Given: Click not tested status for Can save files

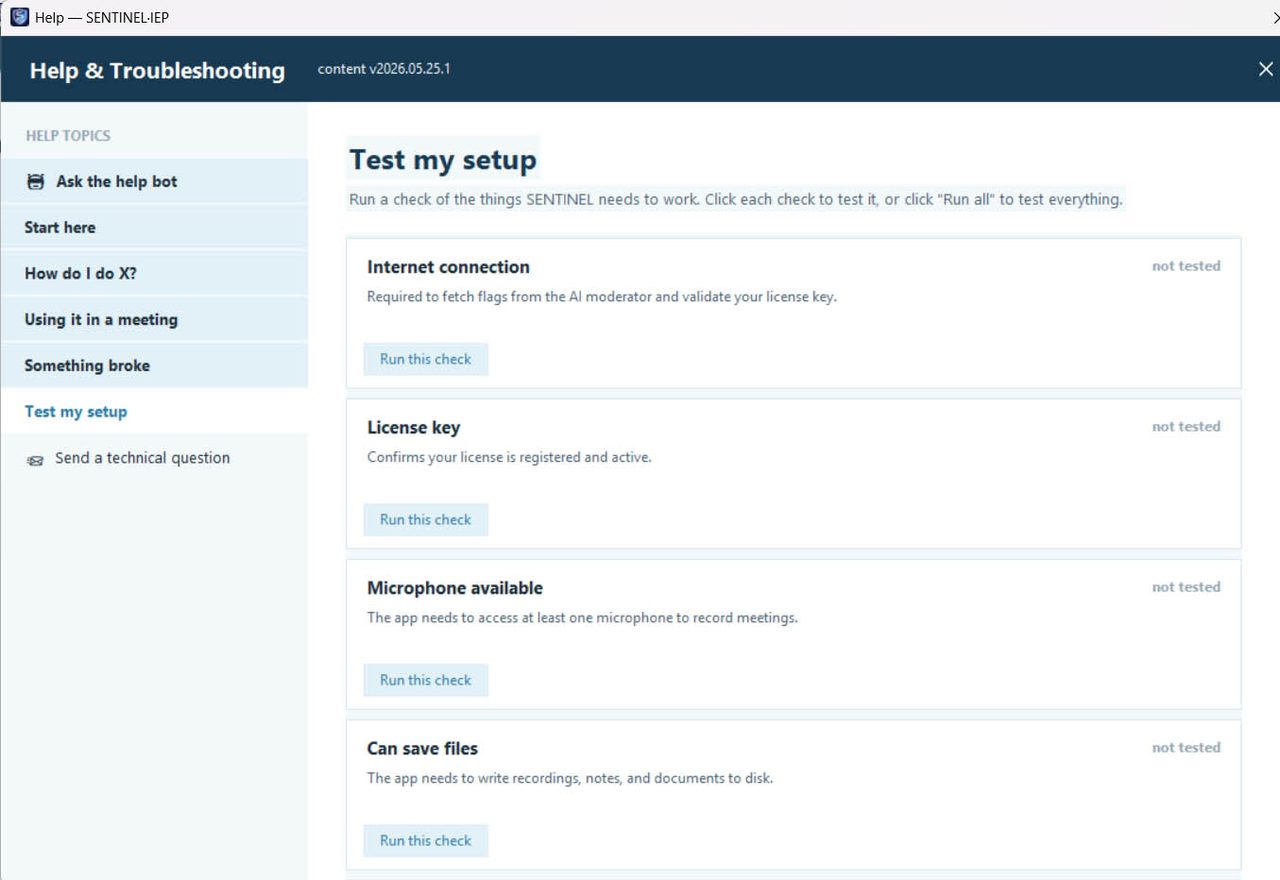Looking at the screenshot, I should [x=1186, y=747].
